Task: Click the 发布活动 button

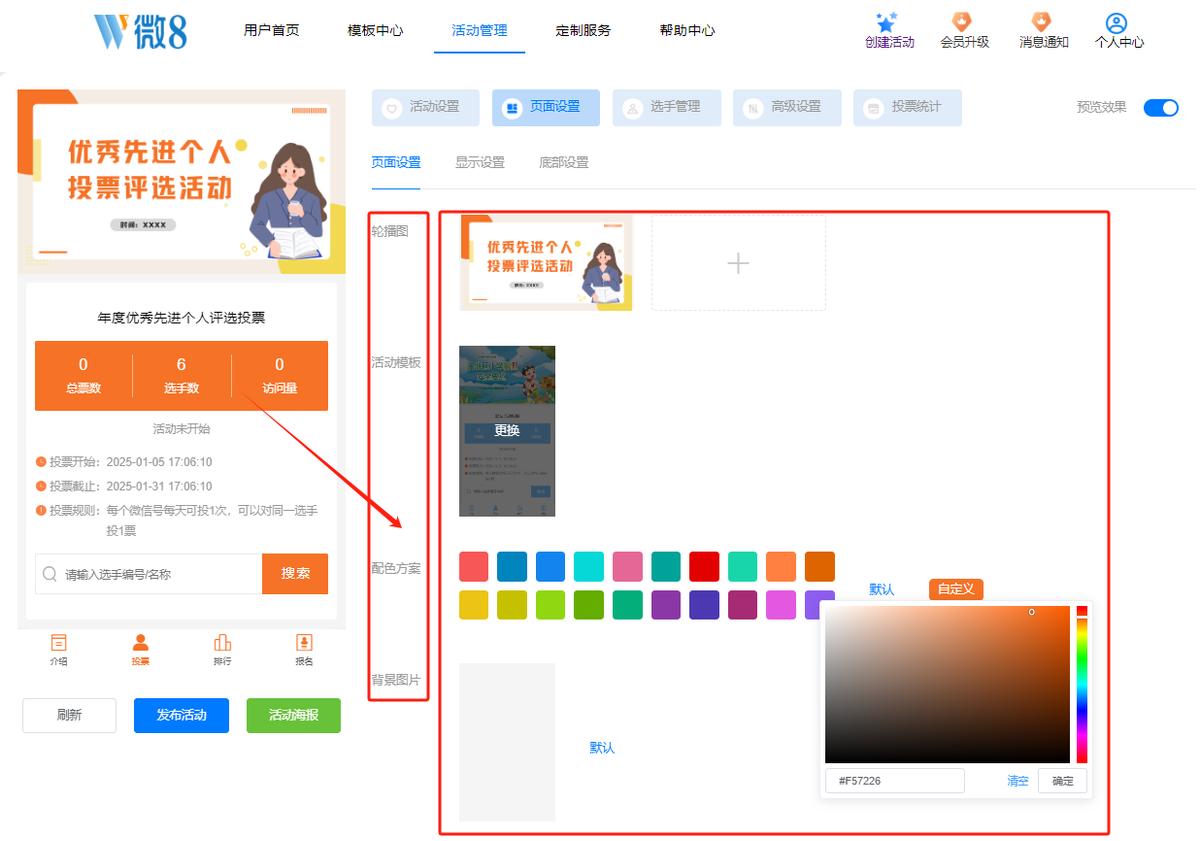Action: (181, 715)
